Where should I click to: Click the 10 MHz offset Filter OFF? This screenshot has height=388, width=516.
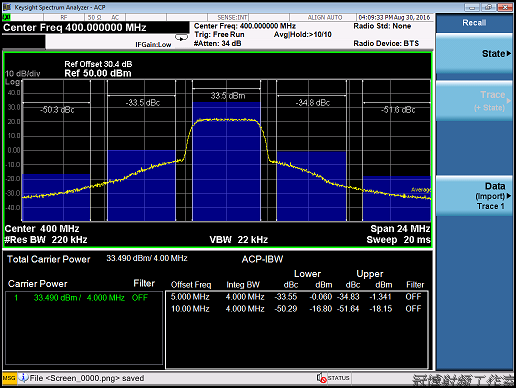pos(413,309)
